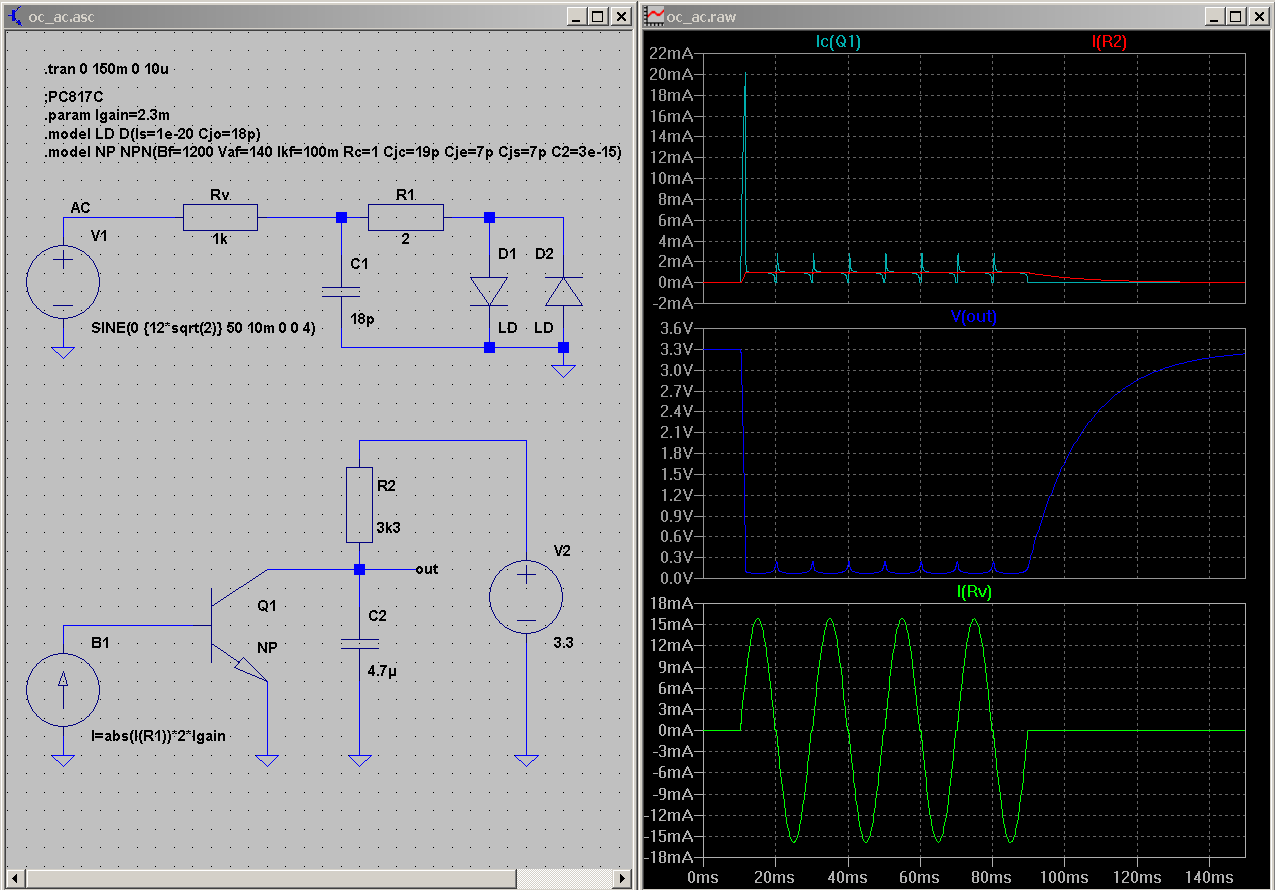
Task: Click the 3k3 value of R2
Action: (x=390, y=527)
